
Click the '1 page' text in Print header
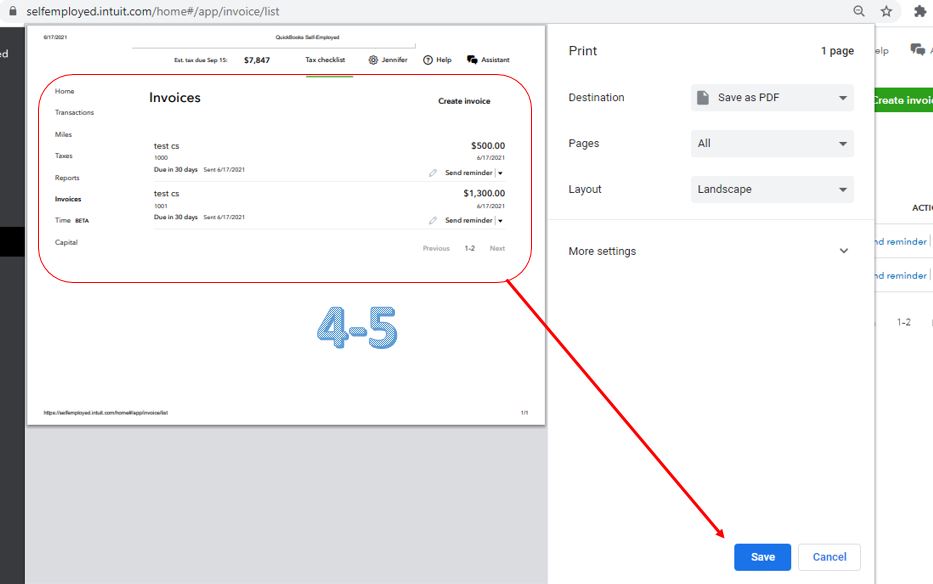pos(837,51)
